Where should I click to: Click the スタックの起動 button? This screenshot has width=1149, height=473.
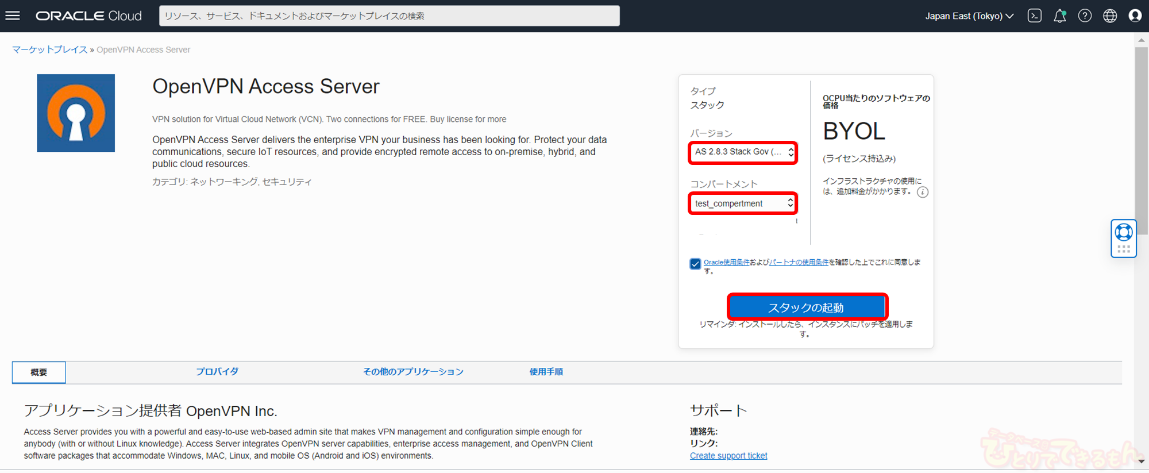[x=806, y=307]
